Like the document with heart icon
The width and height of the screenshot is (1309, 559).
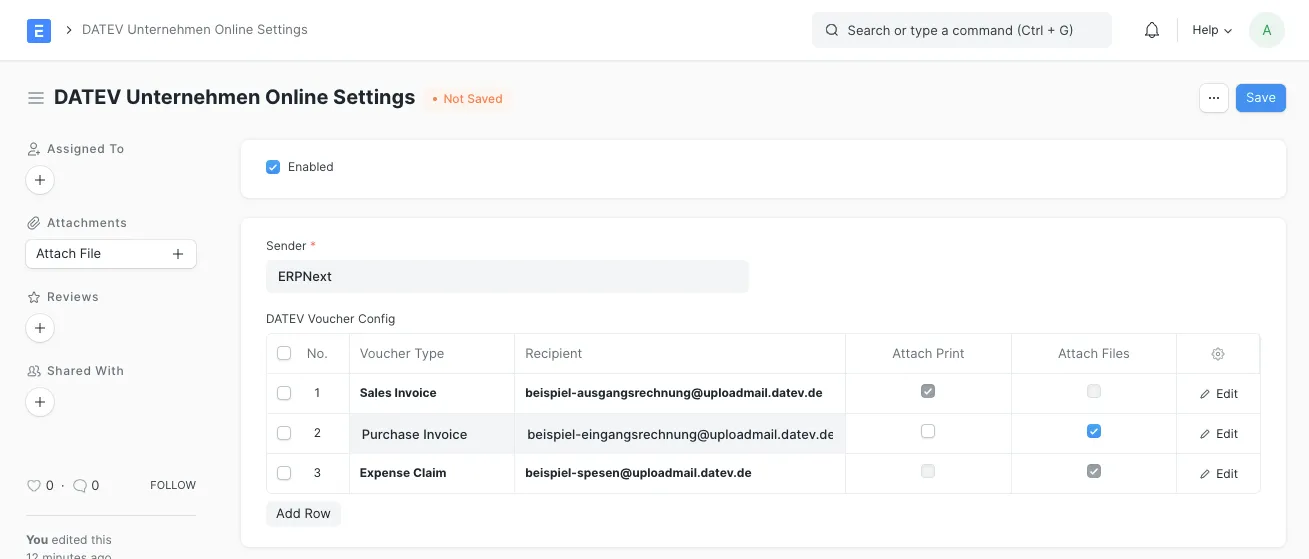[x=34, y=486]
